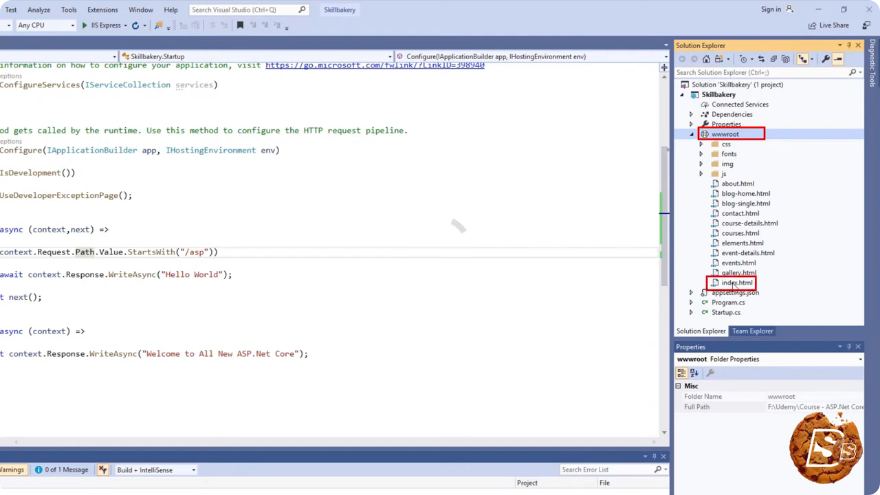Open the Diagnostic Tools side tab

pyautogui.click(x=872, y=62)
